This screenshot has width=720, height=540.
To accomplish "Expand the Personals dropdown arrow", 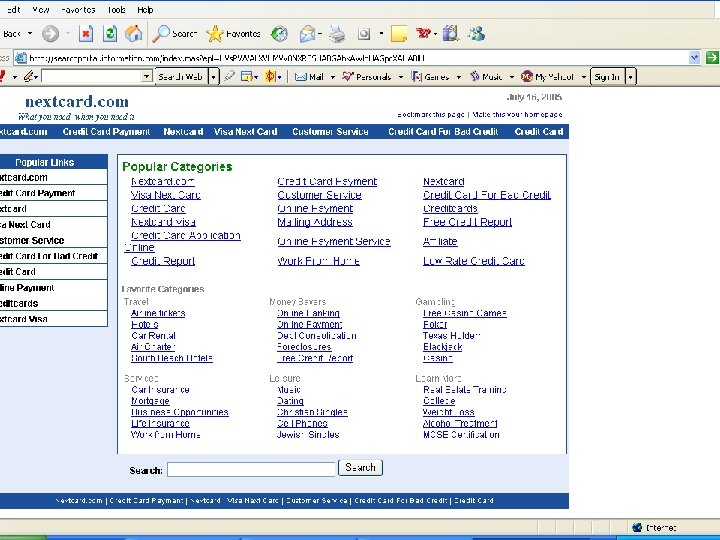I will click(x=400, y=77).
